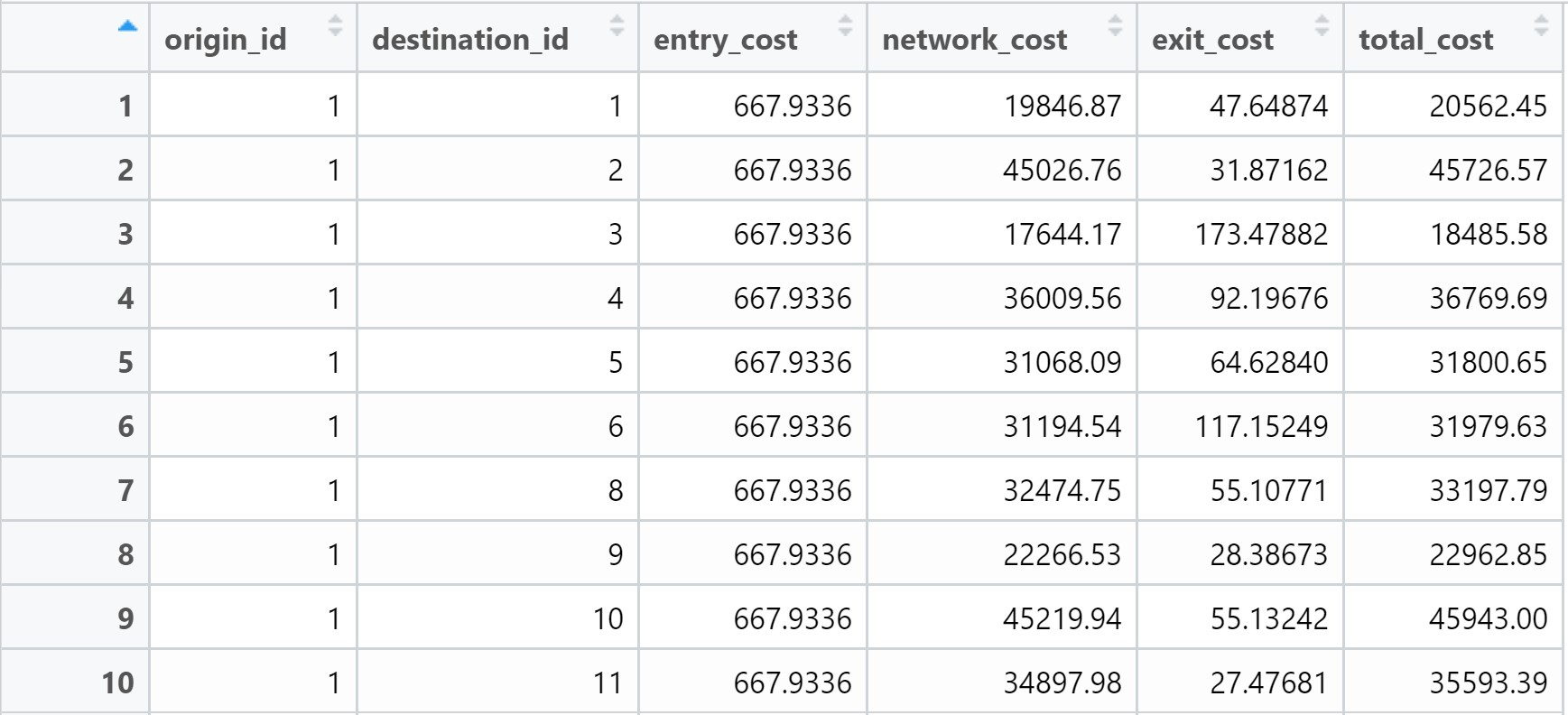Sort the exit_cost column via arrows
The width and height of the screenshot is (1568, 715).
coord(1322,26)
